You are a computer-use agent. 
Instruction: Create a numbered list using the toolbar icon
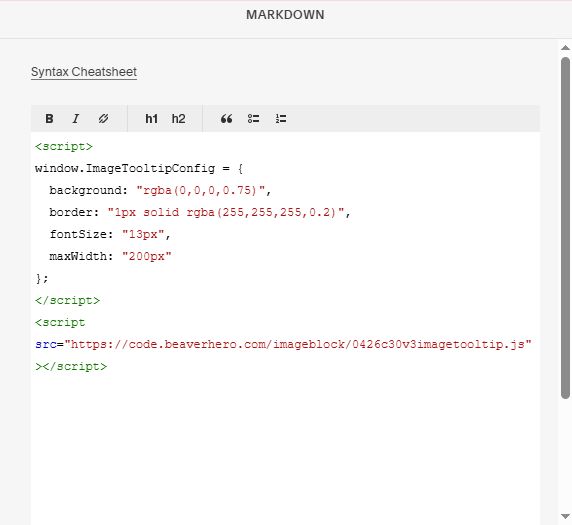281,119
